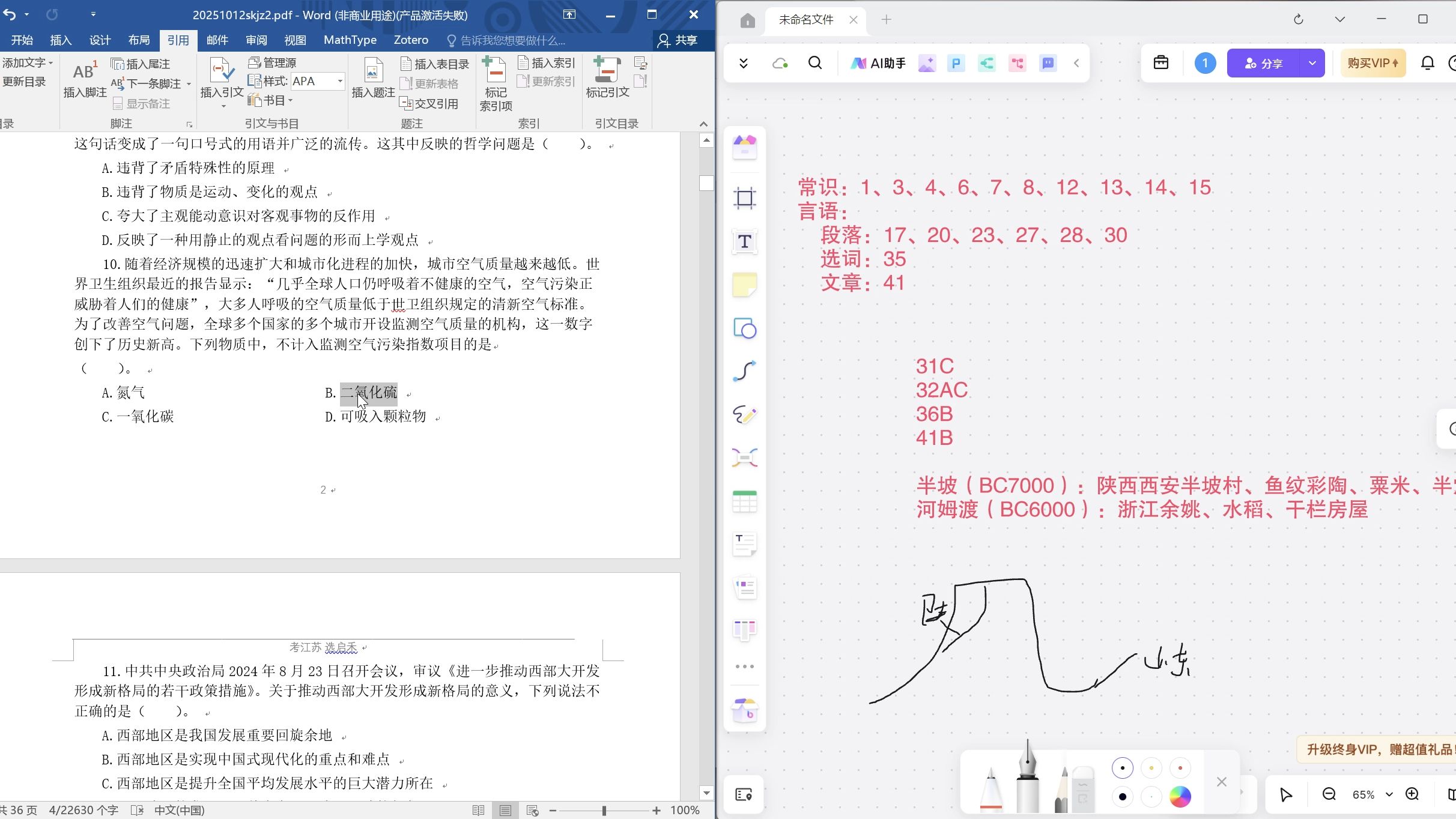
Task: Select the large black stroke dot
Action: [1122, 797]
